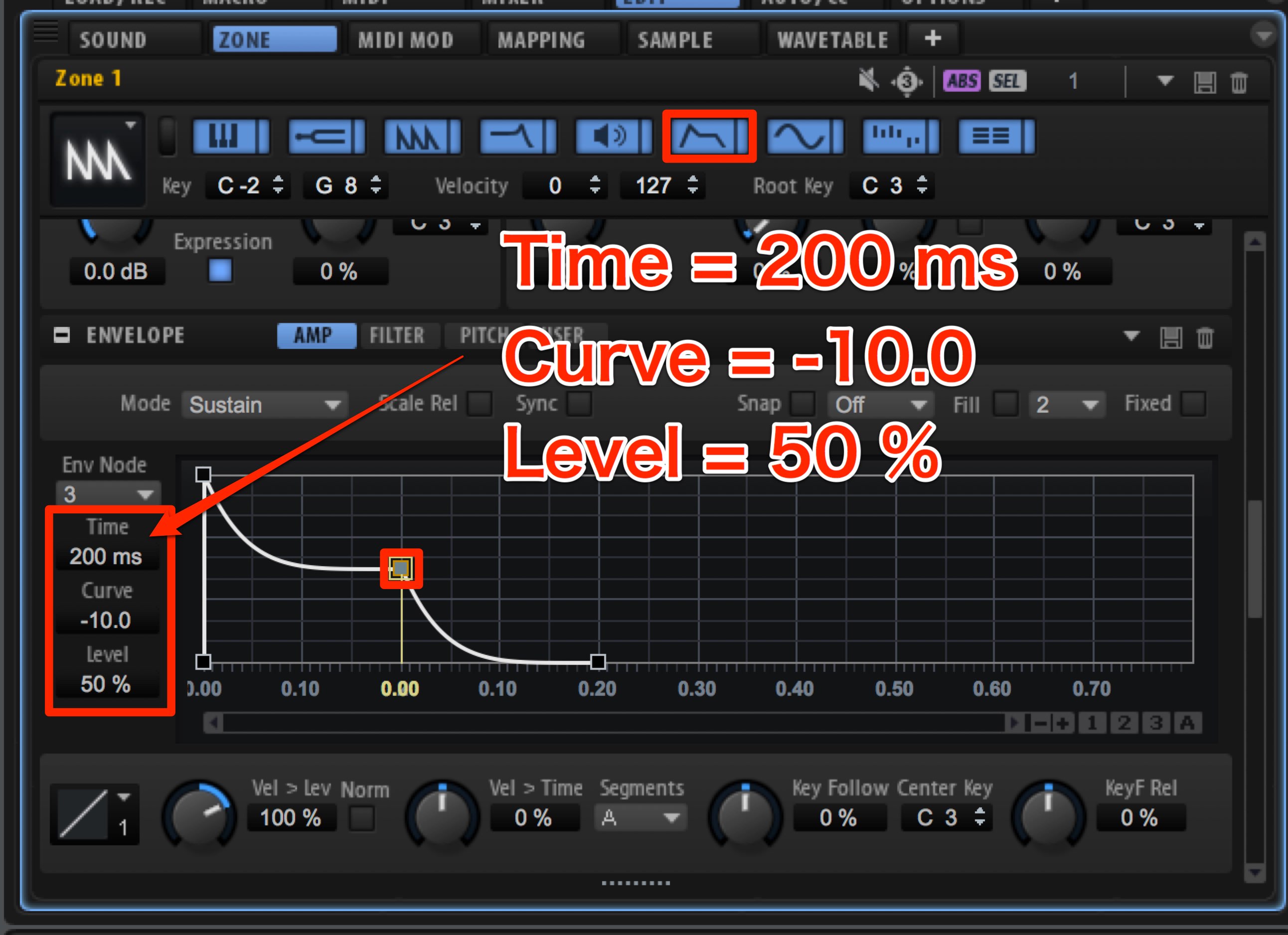Toggle the Expression checkbox
1288x935 pixels.
click(220, 270)
